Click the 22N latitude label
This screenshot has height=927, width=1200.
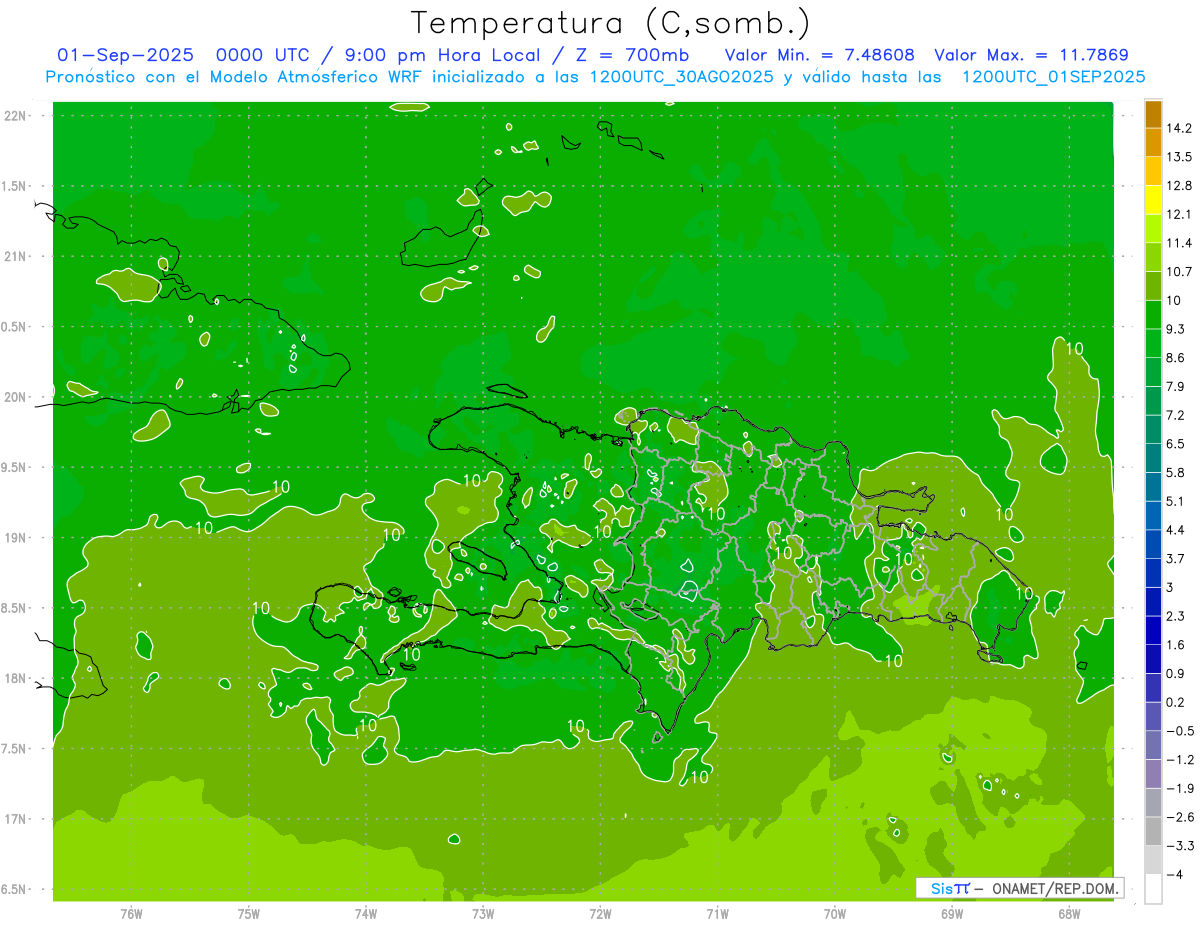point(17,116)
